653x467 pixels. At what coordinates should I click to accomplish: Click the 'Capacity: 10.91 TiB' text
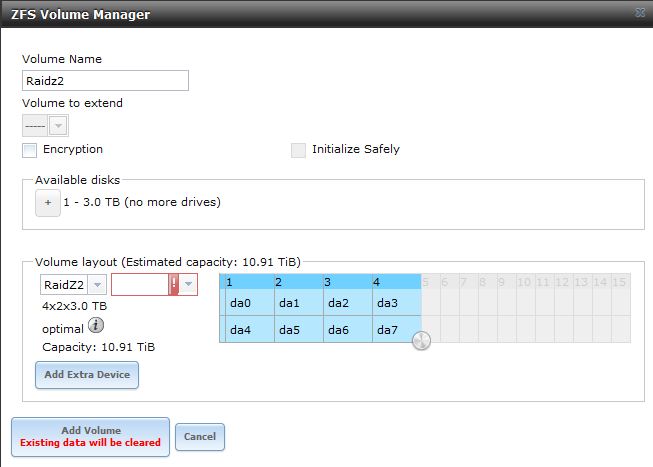(x=99, y=347)
